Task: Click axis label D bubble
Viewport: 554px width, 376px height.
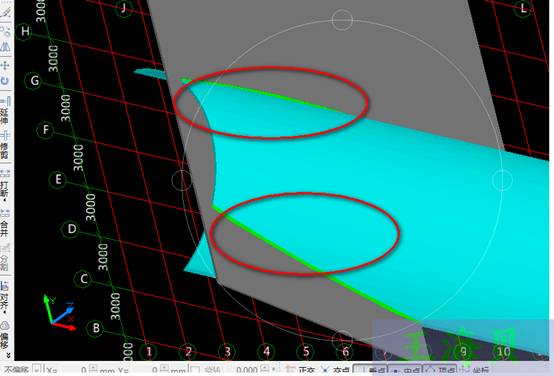Action: coord(71,229)
